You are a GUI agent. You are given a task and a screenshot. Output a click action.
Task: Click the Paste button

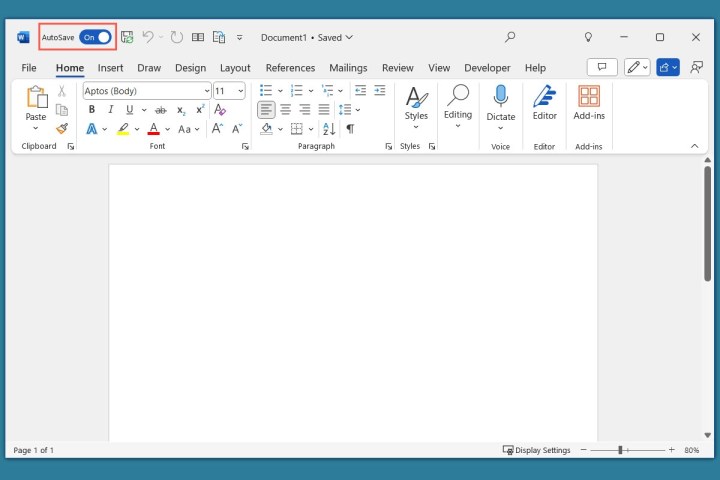(36, 97)
